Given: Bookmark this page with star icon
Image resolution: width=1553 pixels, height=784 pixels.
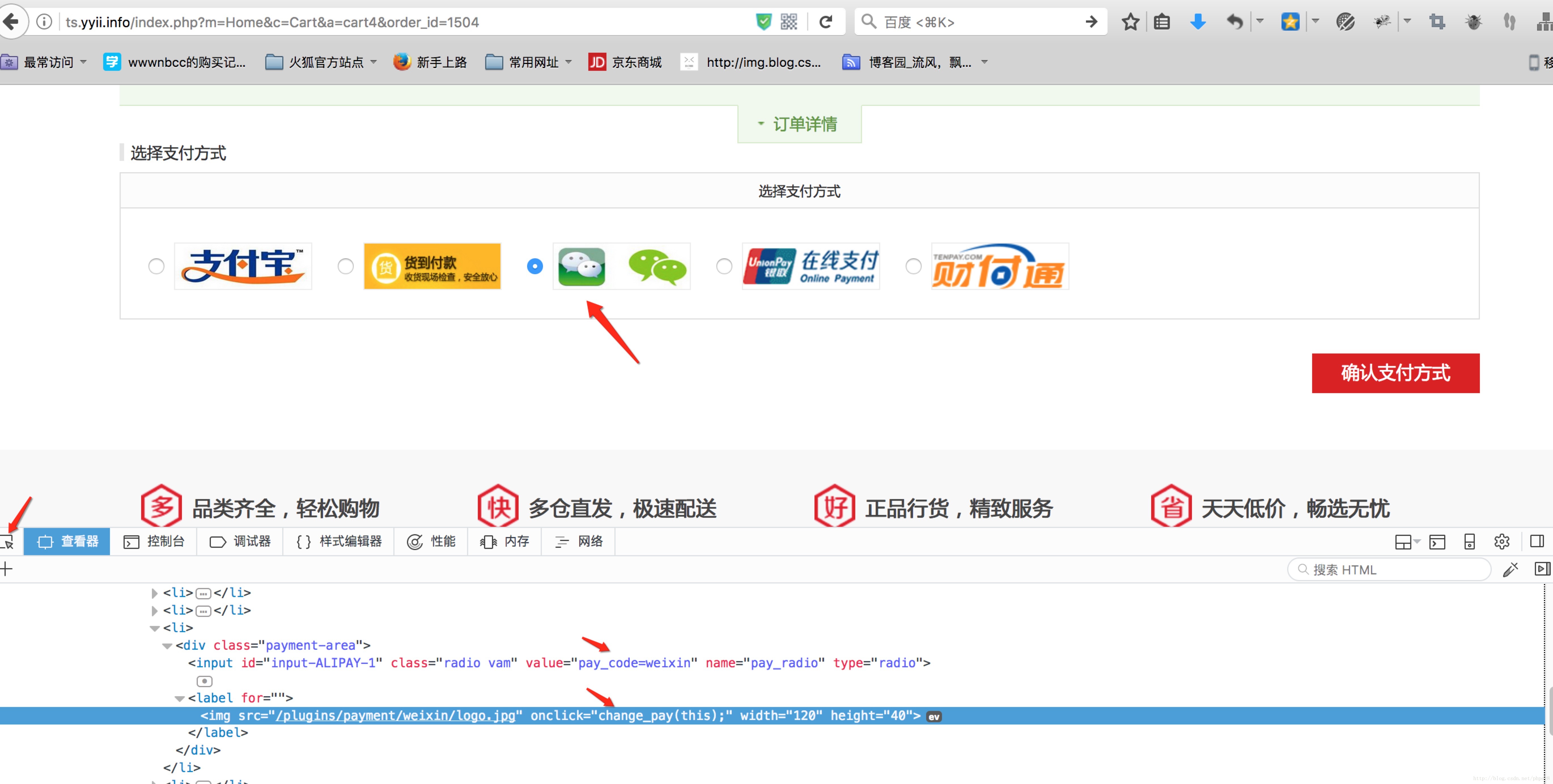Looking at the screenshot, I should pyautogui.click(x=1130, y=22).
